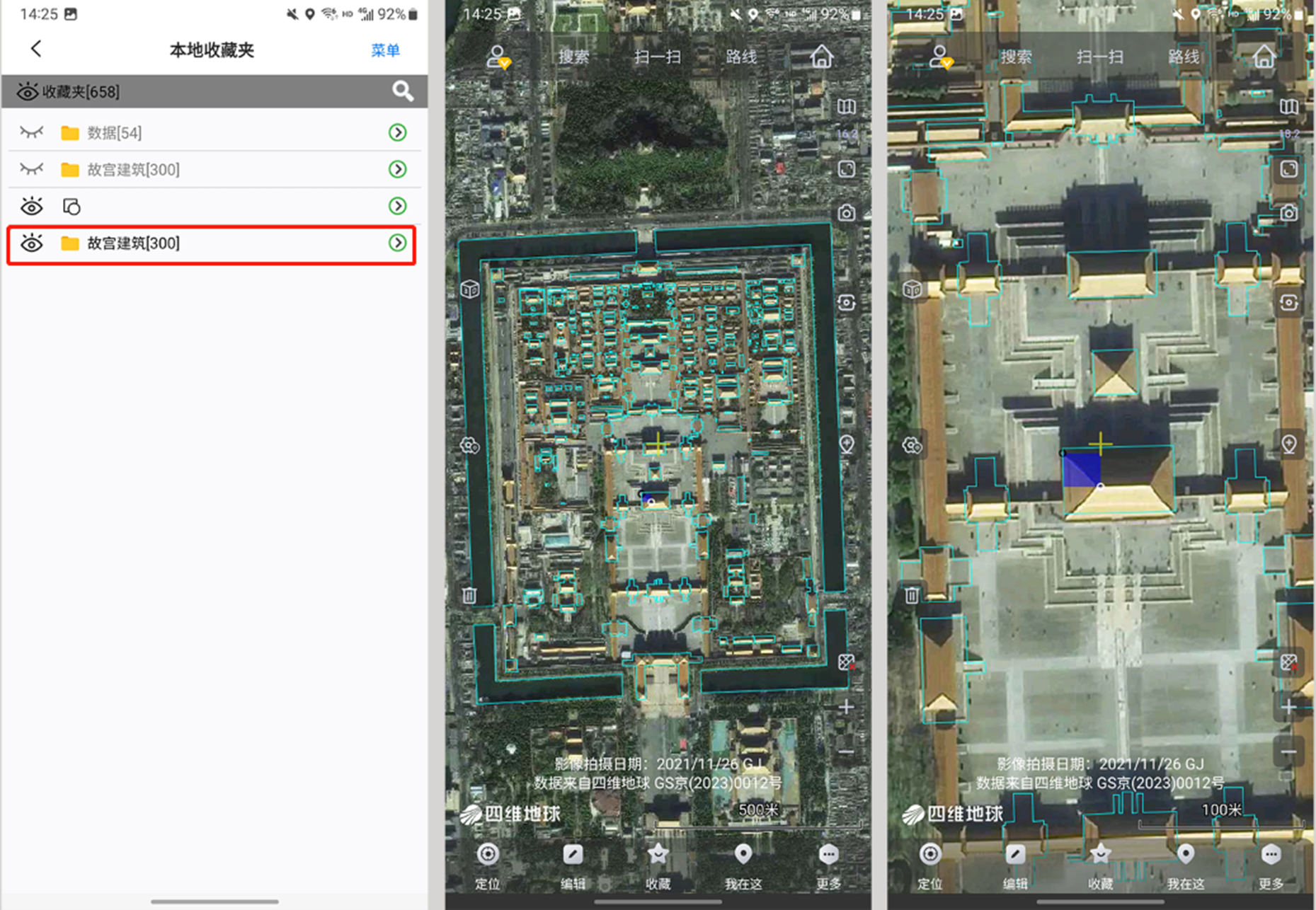Tap the back arrow beside 本地收藏夹
This screenshot has height=910, width=1316.
tap(36, 49)
